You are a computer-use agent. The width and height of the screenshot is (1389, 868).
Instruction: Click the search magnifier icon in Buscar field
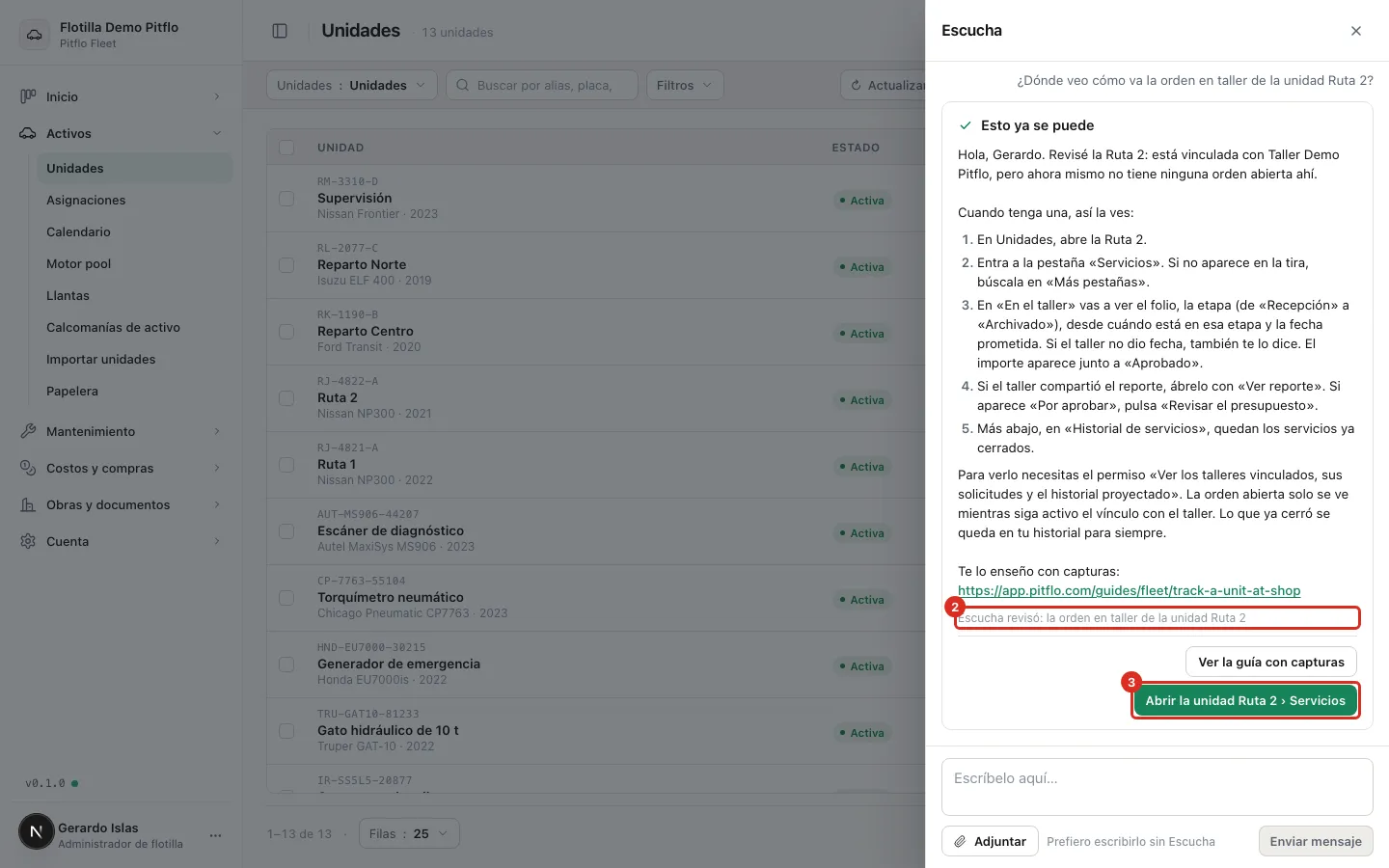click(x=463, y=85)
